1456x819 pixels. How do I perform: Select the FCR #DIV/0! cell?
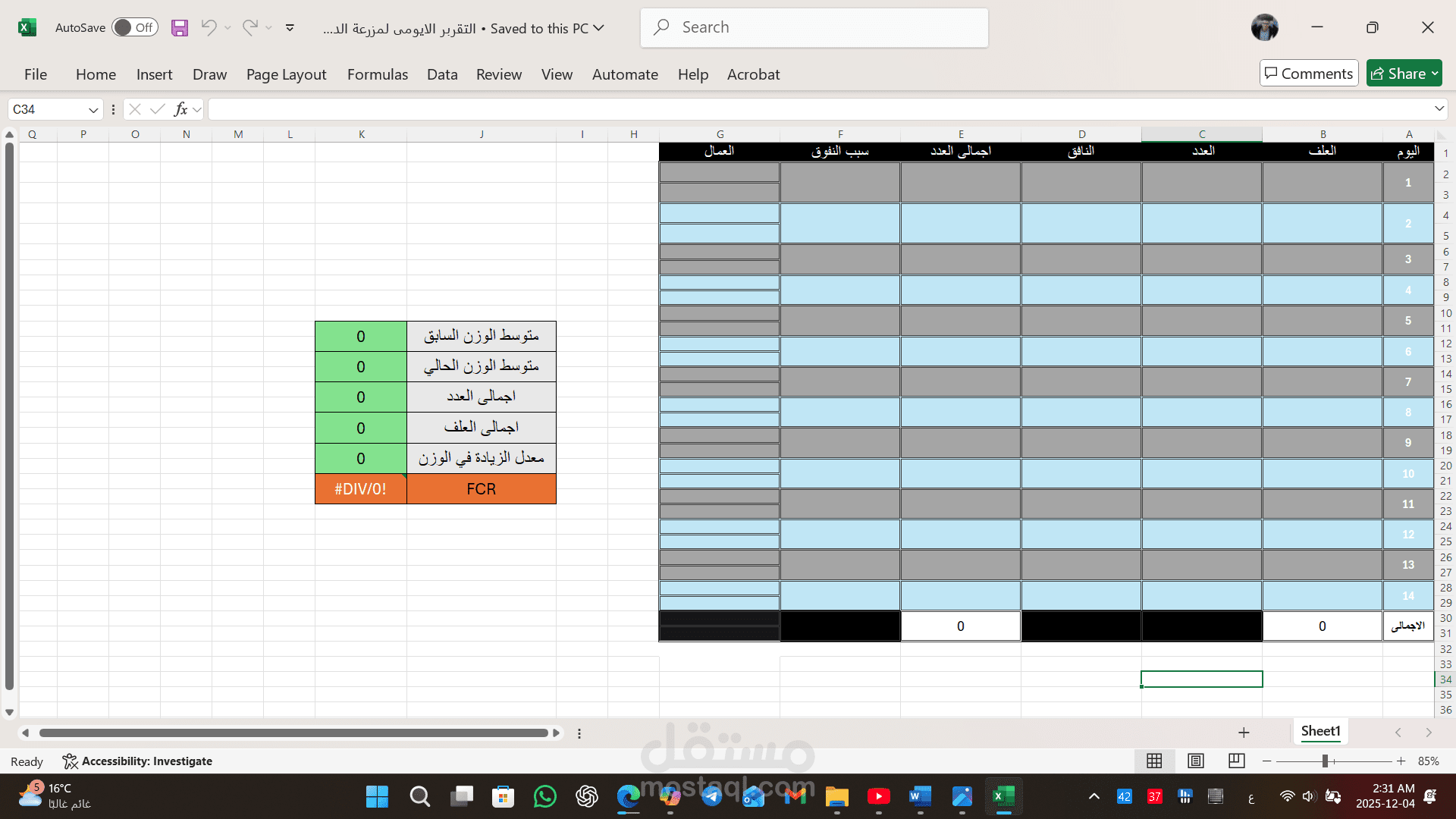(361, 489)
